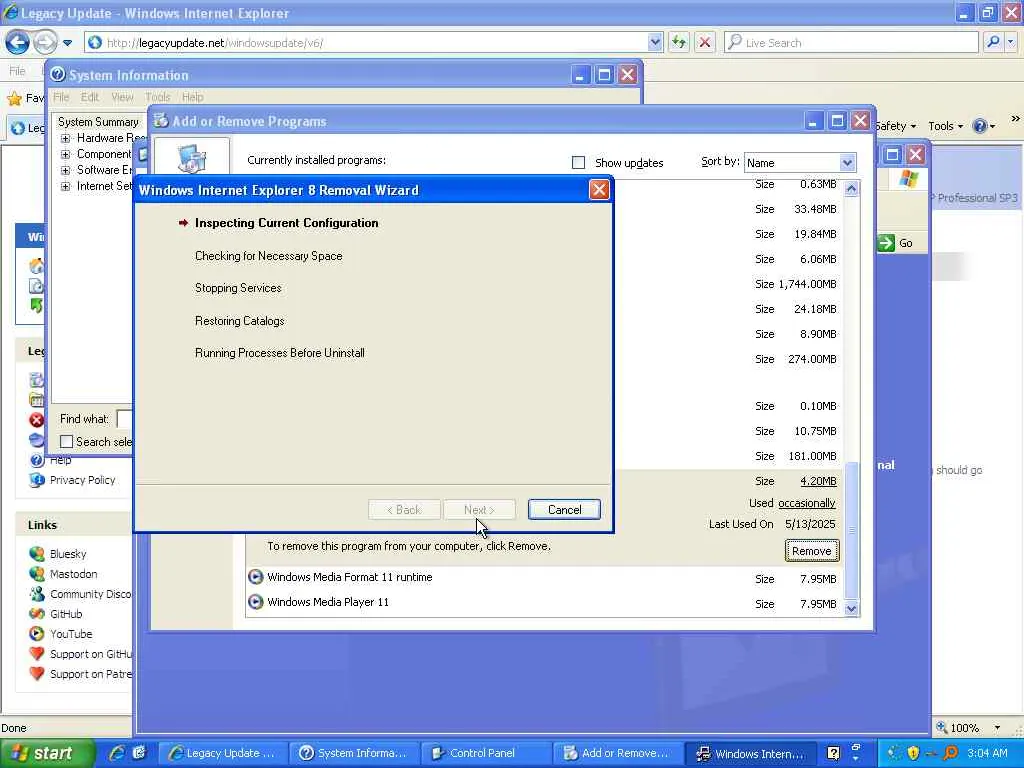Switch to Add or Remove taskbar button
The height and width of the screenshot is (768, 1024).
click(616, 753)
